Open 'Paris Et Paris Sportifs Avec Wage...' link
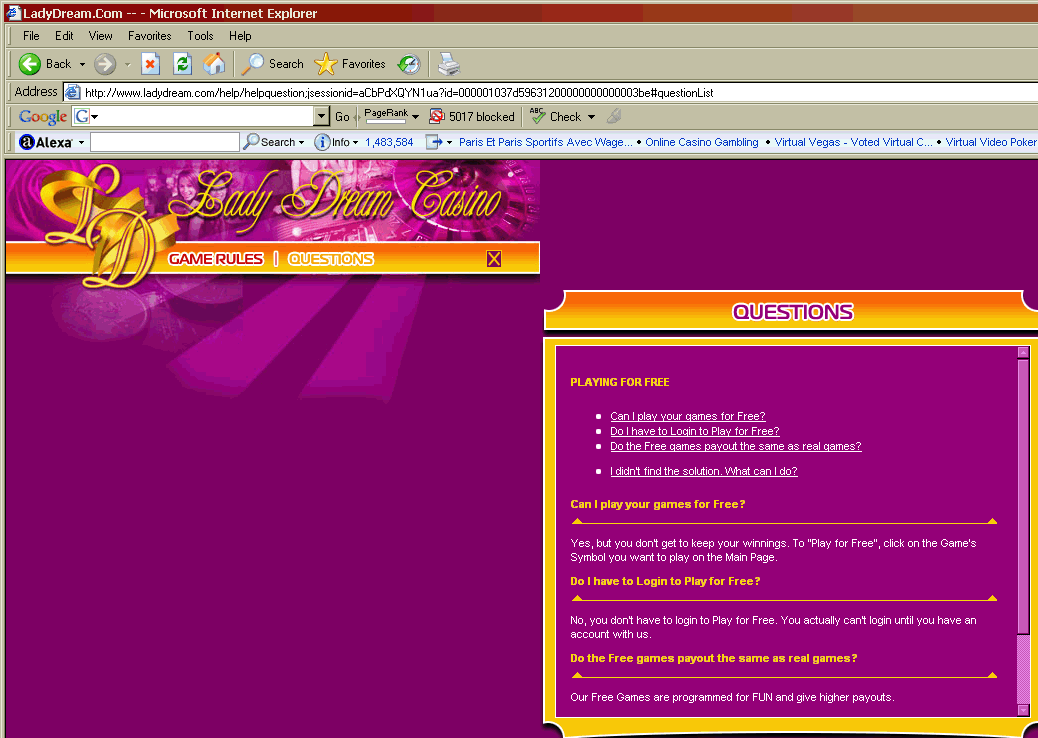The width and height of the screenshot is (1038, 738). (545, 142)
